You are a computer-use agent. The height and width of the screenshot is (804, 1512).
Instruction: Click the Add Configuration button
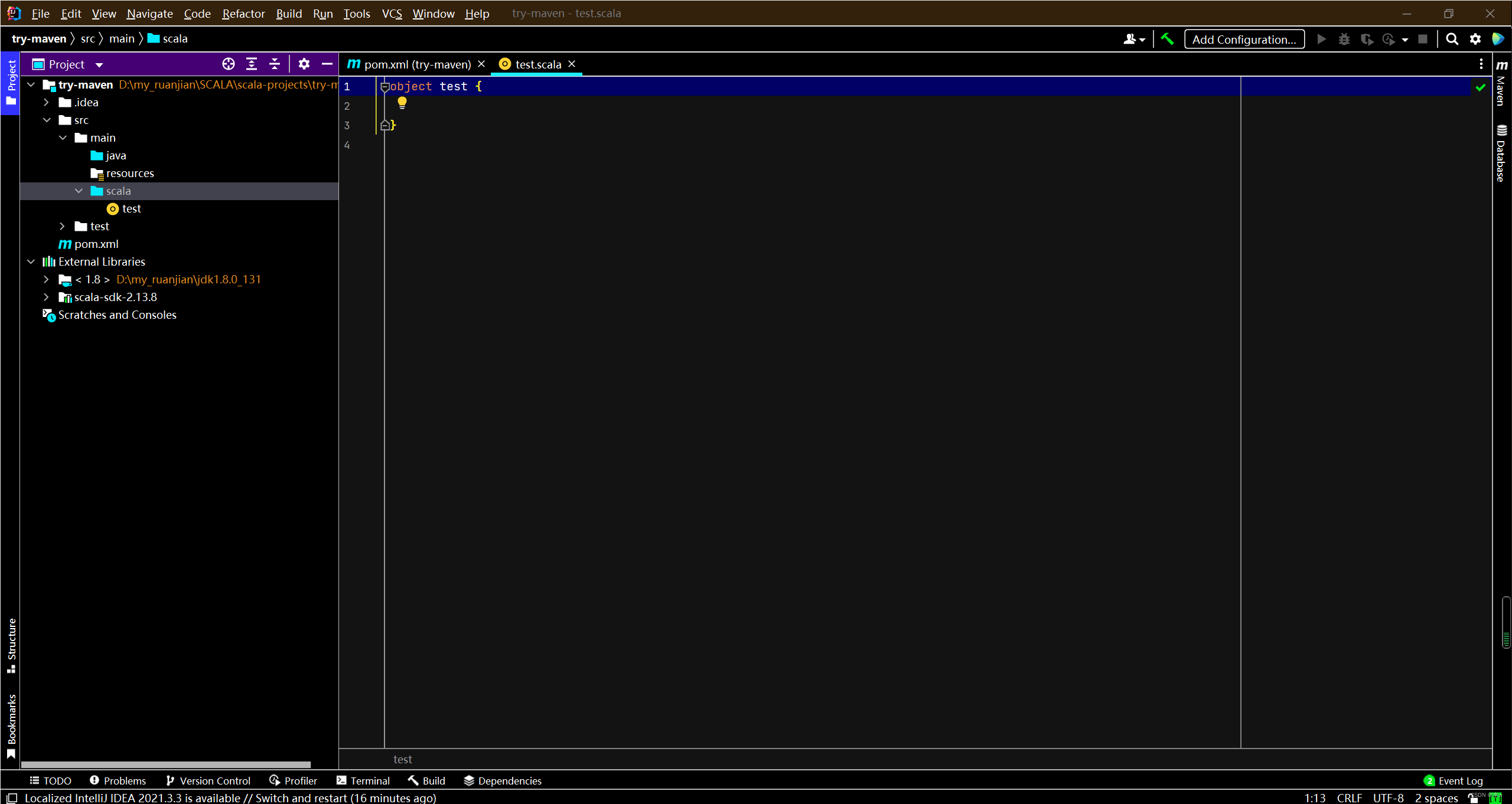(x=1244, y=39)
